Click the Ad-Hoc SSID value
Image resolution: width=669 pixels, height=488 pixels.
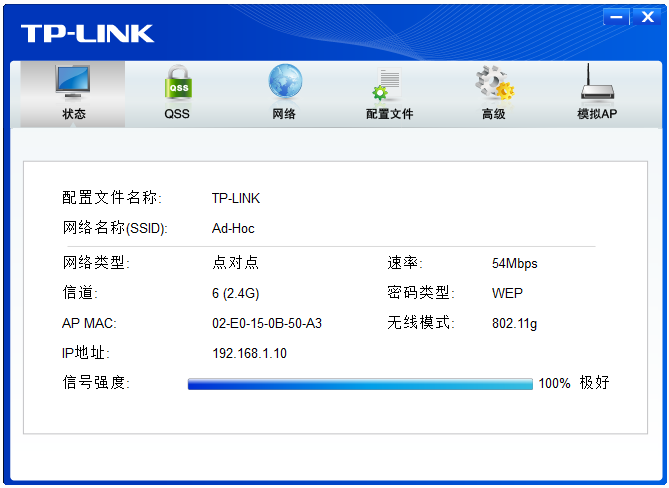click(x=233, y=228)
